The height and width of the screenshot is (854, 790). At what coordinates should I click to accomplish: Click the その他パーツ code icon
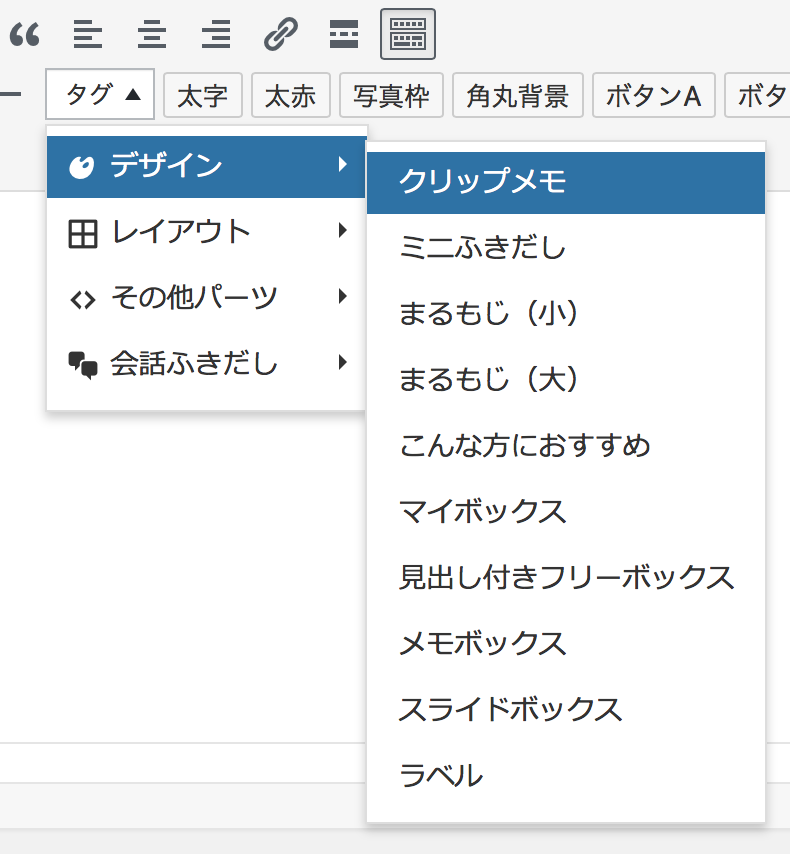[83, 300]
